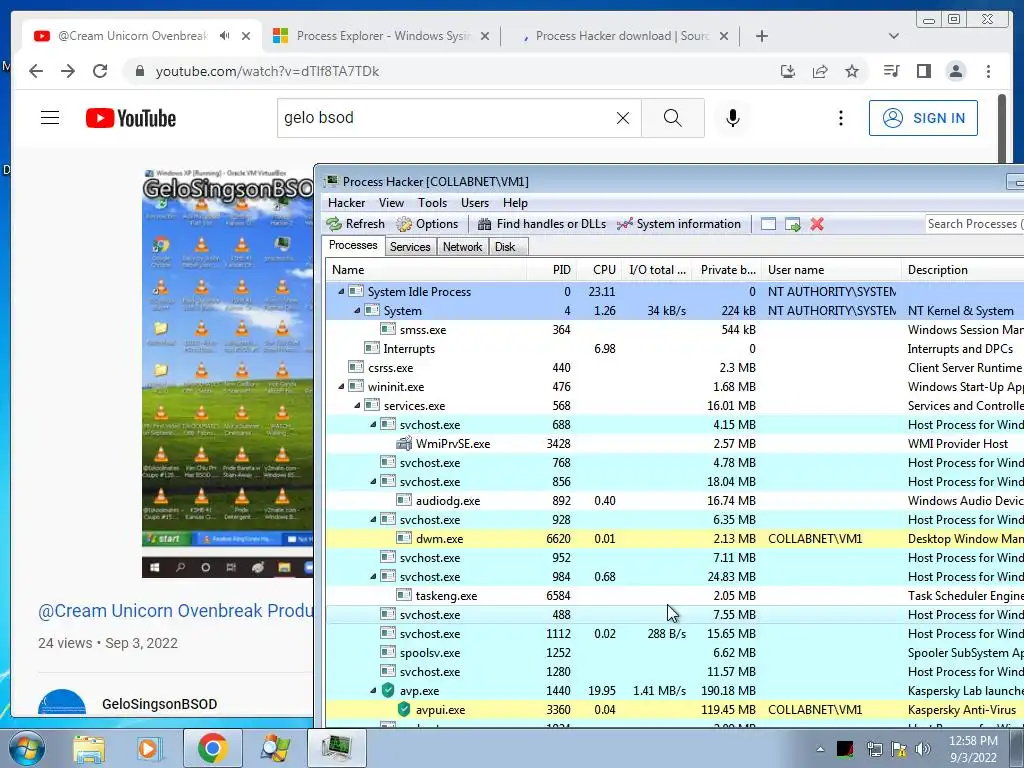This screenshot has width=1024, height=768.
Task: Select the dwm.exe process row
Action: pyautogui.click(x=675, y=539)
